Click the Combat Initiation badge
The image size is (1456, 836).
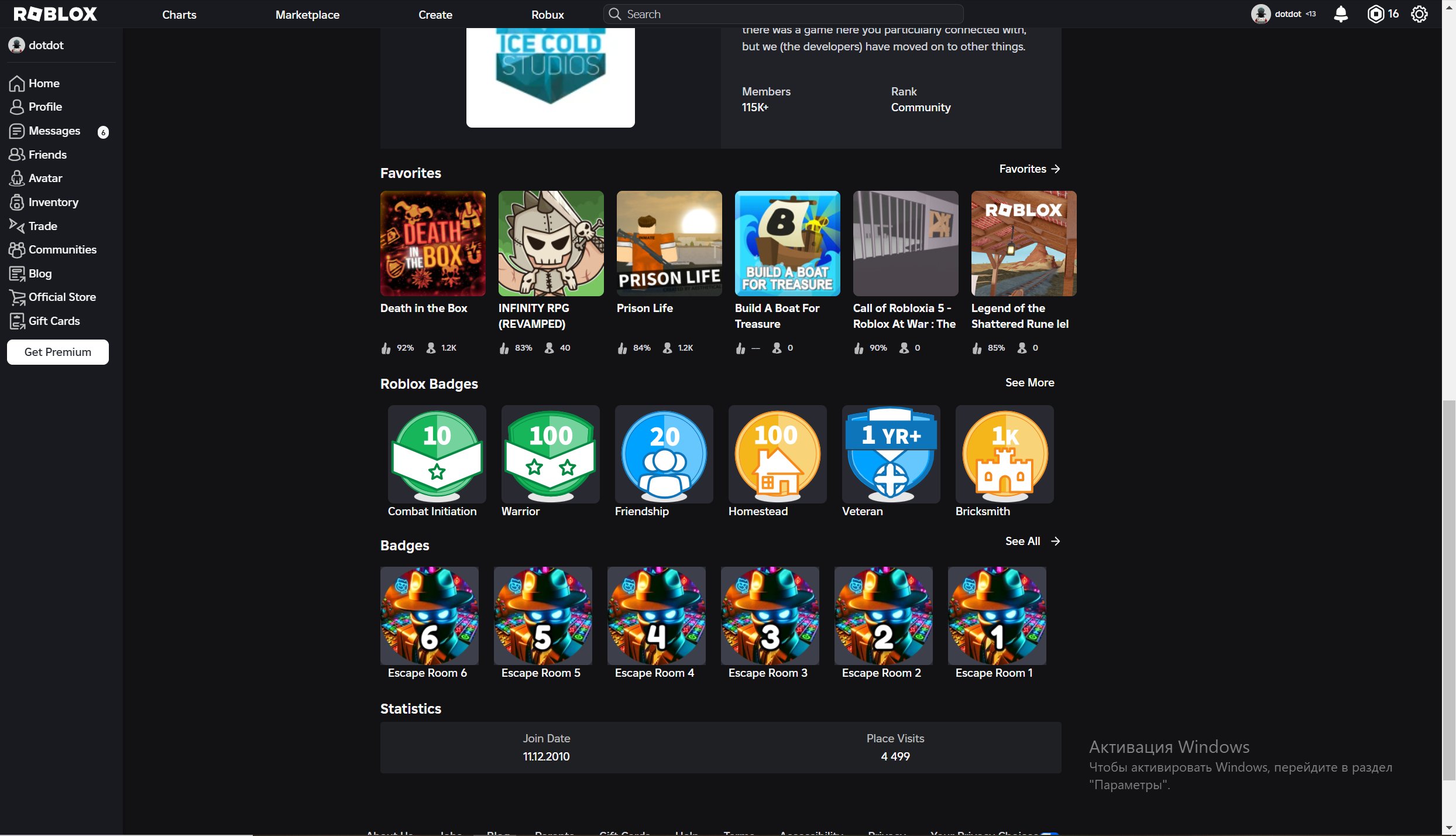pyautogui.click(x=437, y=454)
